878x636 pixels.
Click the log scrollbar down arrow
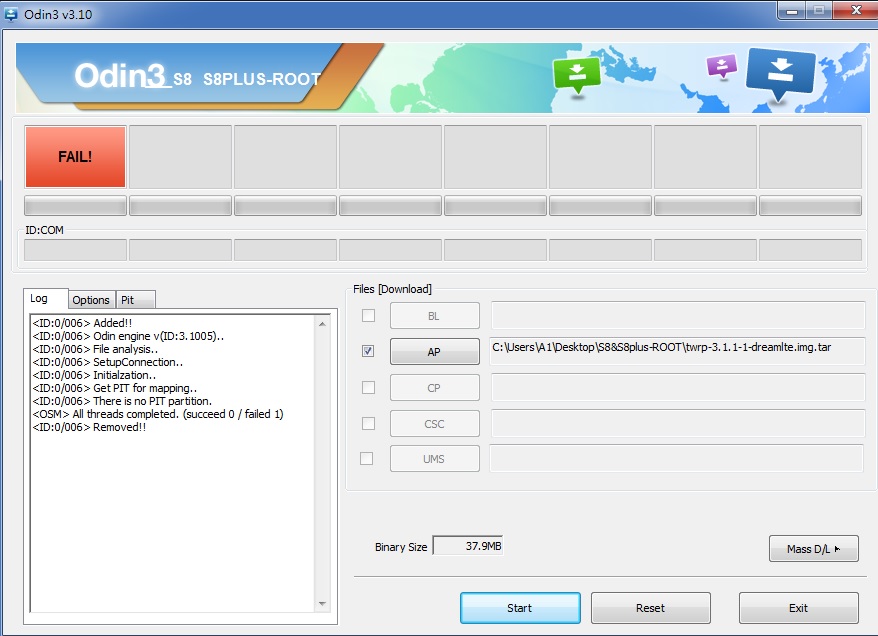pos(322,604)
